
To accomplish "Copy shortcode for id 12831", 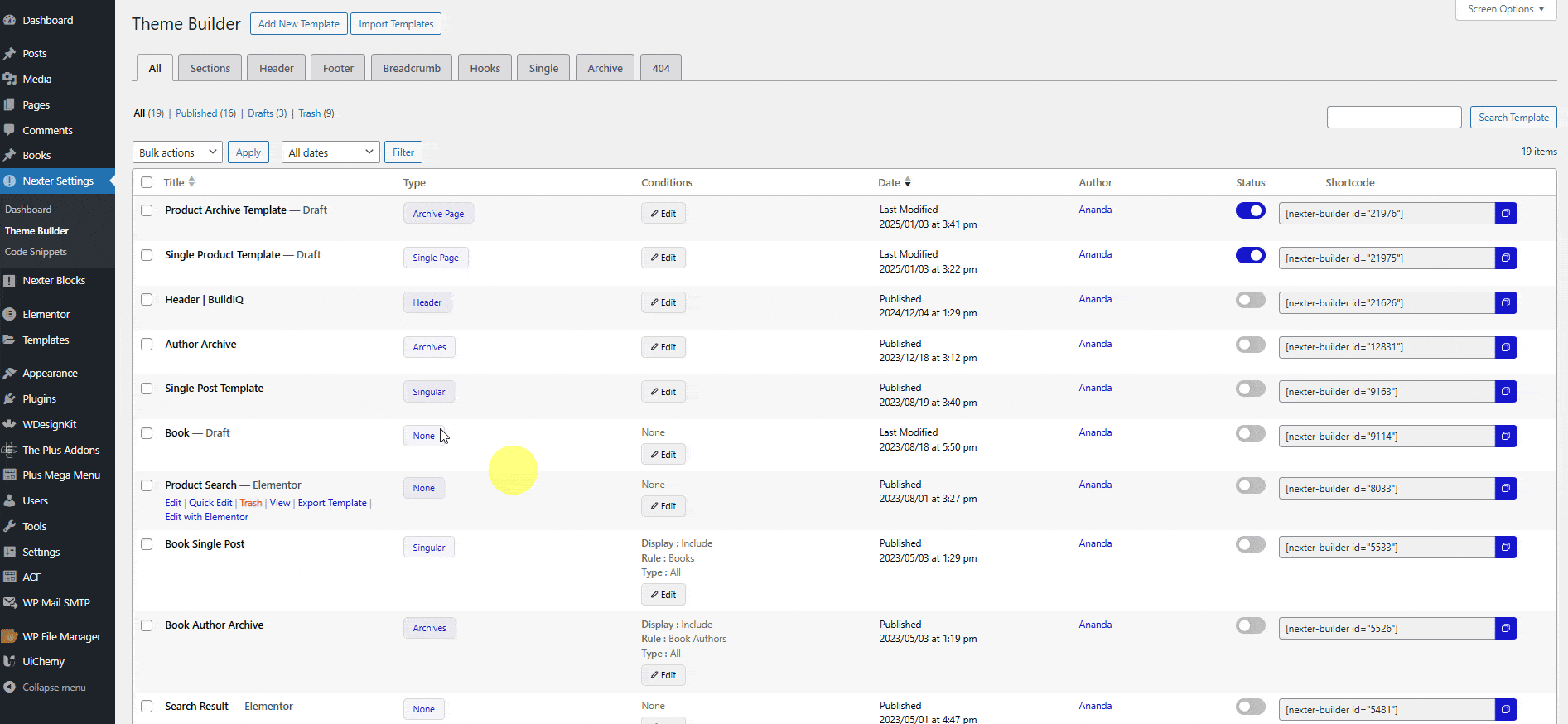I will [1506, 347].
